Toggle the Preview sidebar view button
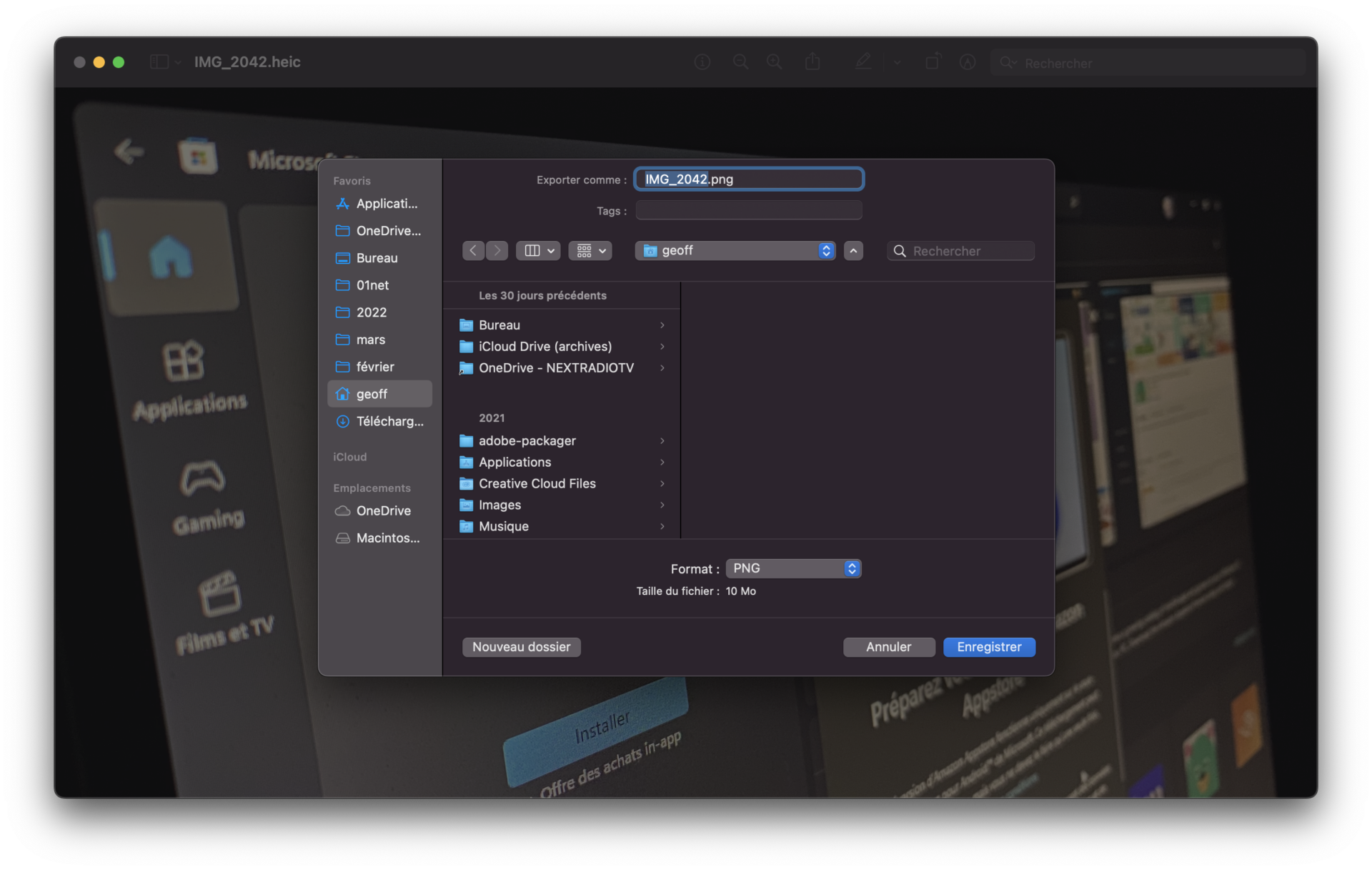This screenshot has height=870, width=1372. pos(159,62)
